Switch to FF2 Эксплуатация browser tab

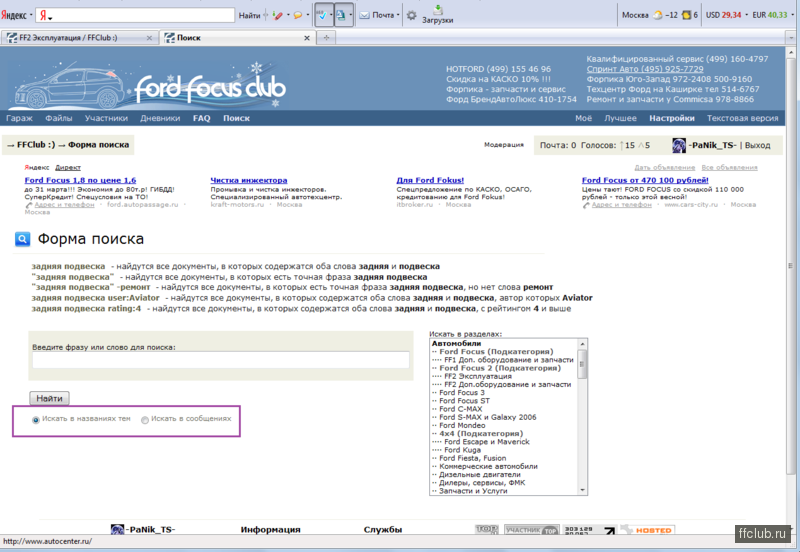click(x=80, y=38)
